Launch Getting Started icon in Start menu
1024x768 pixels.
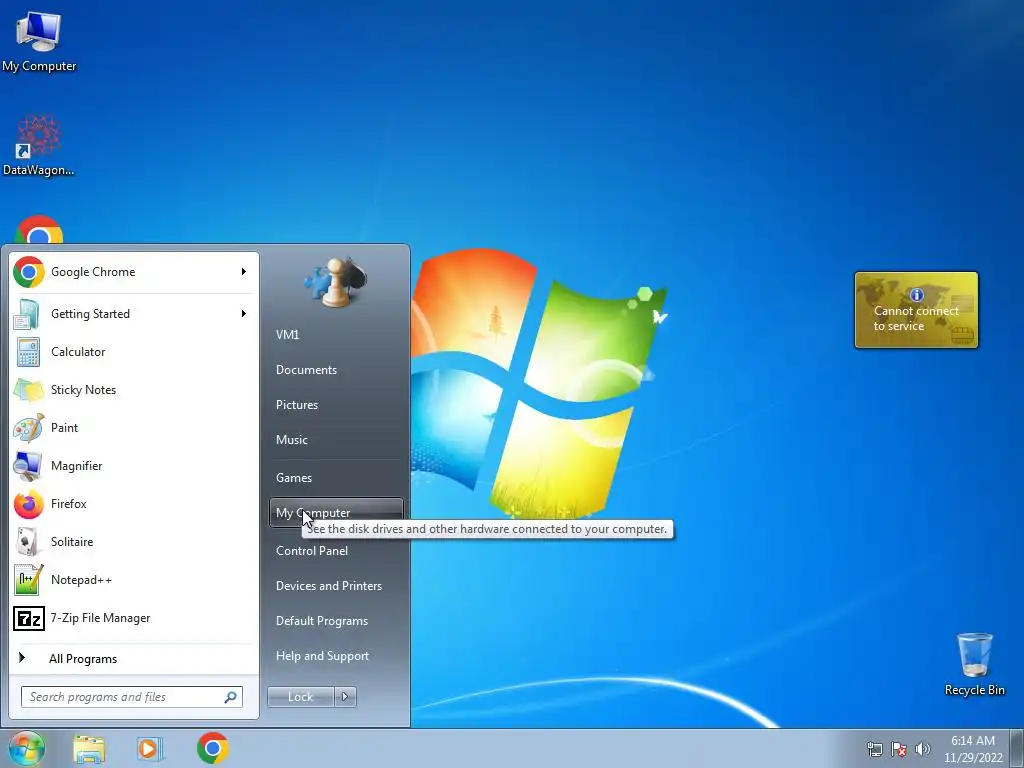coord(27,314)
